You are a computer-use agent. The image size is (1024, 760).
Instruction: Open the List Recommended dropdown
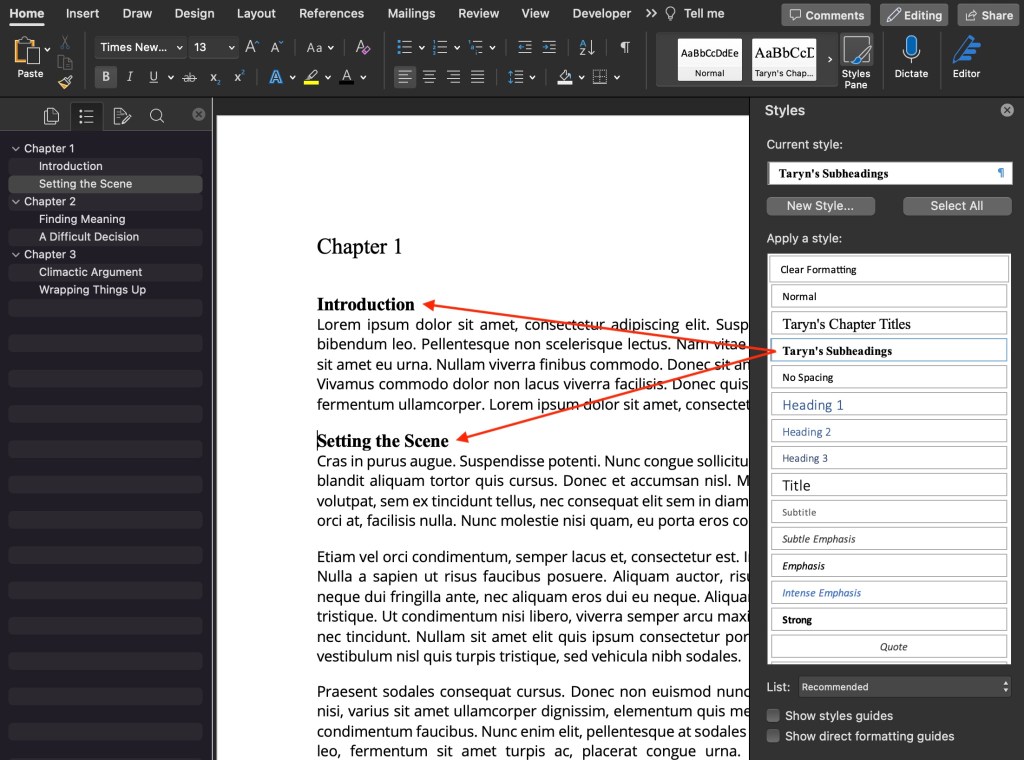pos(904,687)
